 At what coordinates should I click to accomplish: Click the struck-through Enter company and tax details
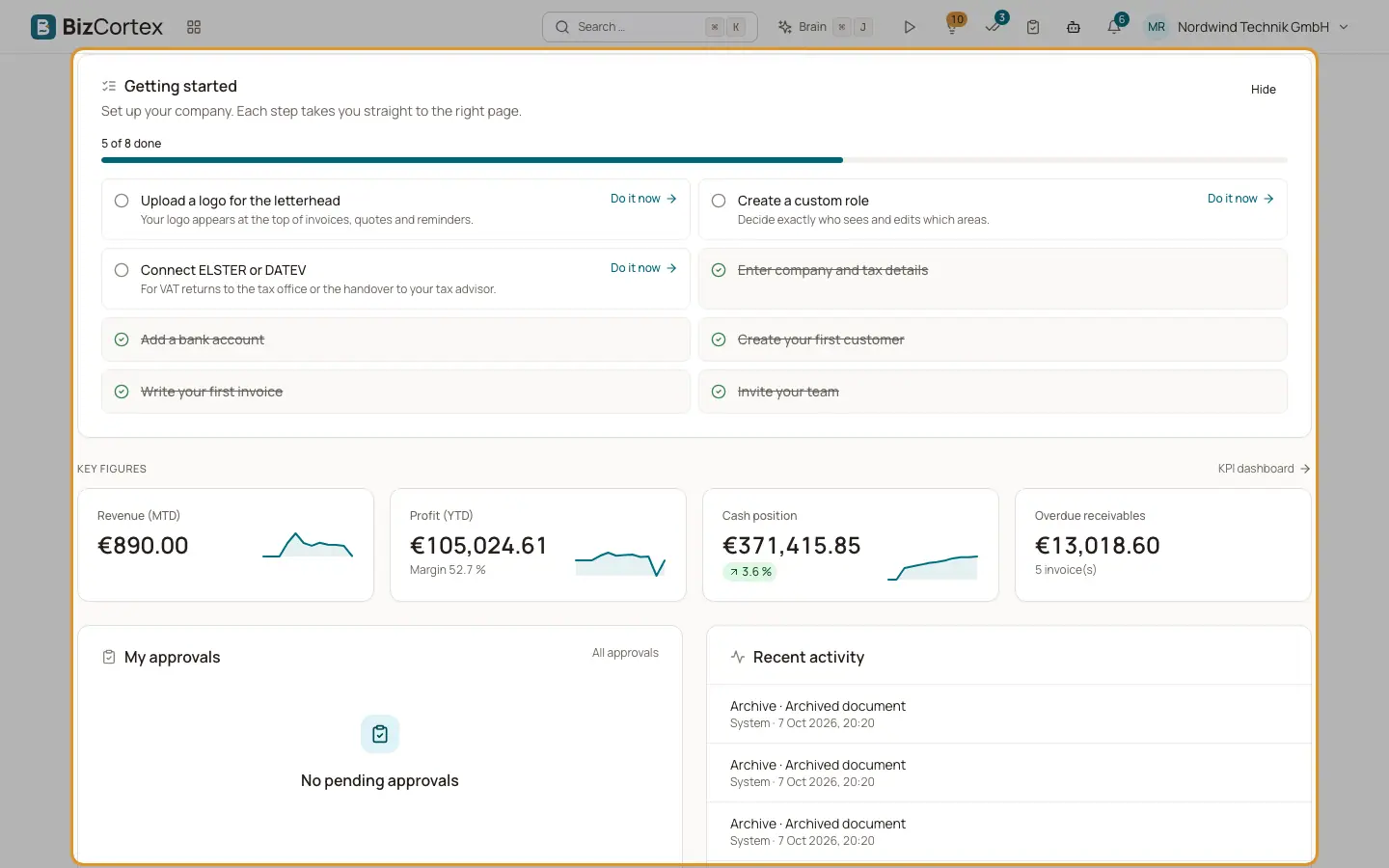coord(832,270)
